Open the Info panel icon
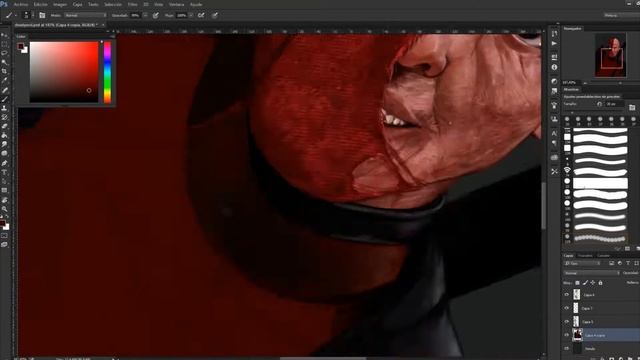 554,67
